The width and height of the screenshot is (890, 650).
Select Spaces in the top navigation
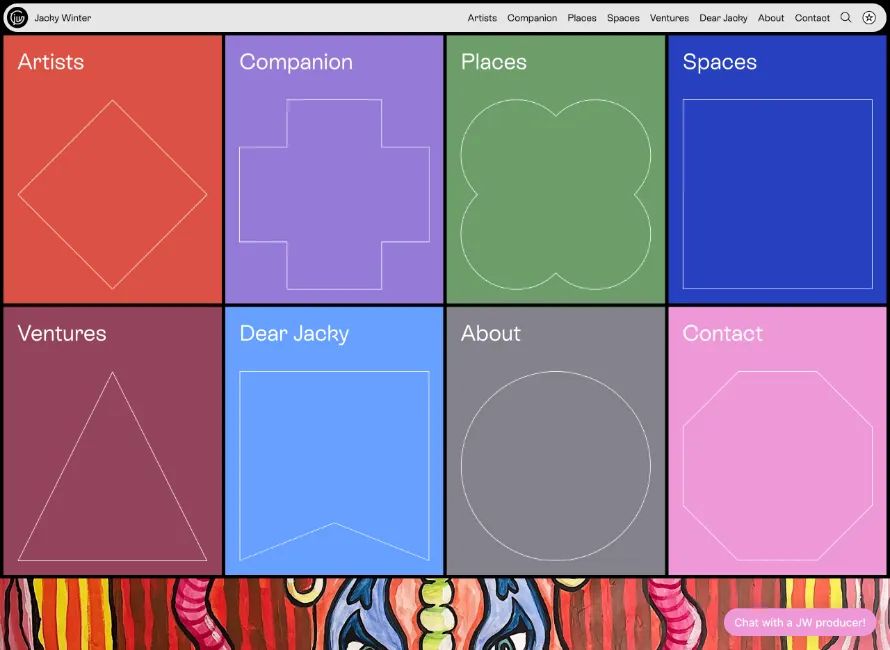(x=623, y=18)
